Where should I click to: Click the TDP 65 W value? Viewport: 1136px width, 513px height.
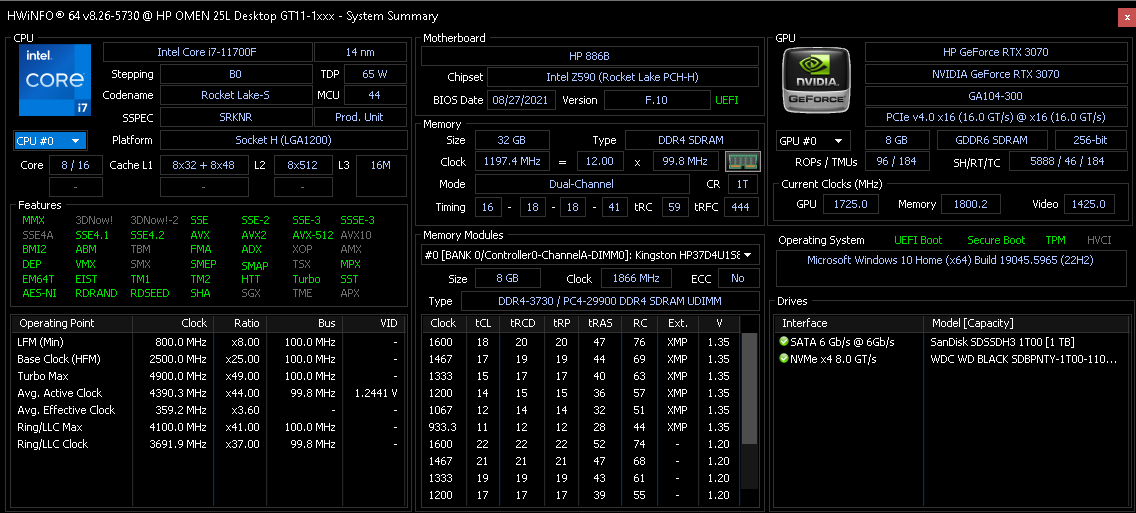(x=375, y=74)
